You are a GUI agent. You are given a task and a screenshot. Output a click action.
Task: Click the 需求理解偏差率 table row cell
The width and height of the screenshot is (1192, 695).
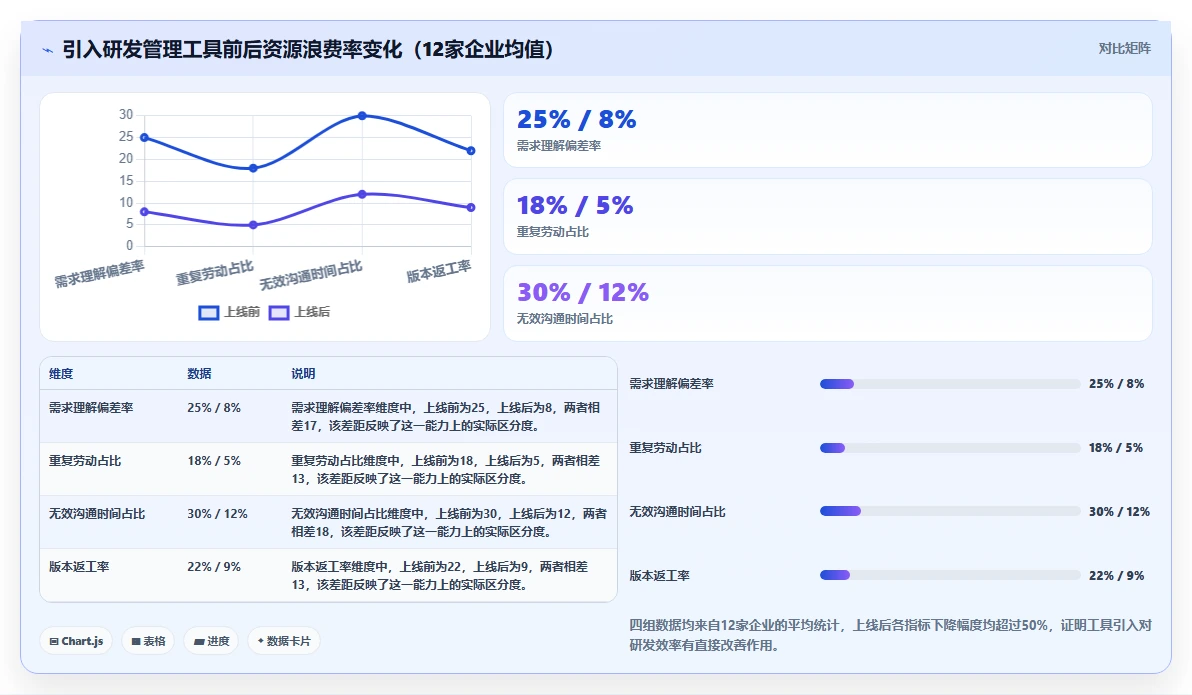pyautogui.click(x=91, y=408)
